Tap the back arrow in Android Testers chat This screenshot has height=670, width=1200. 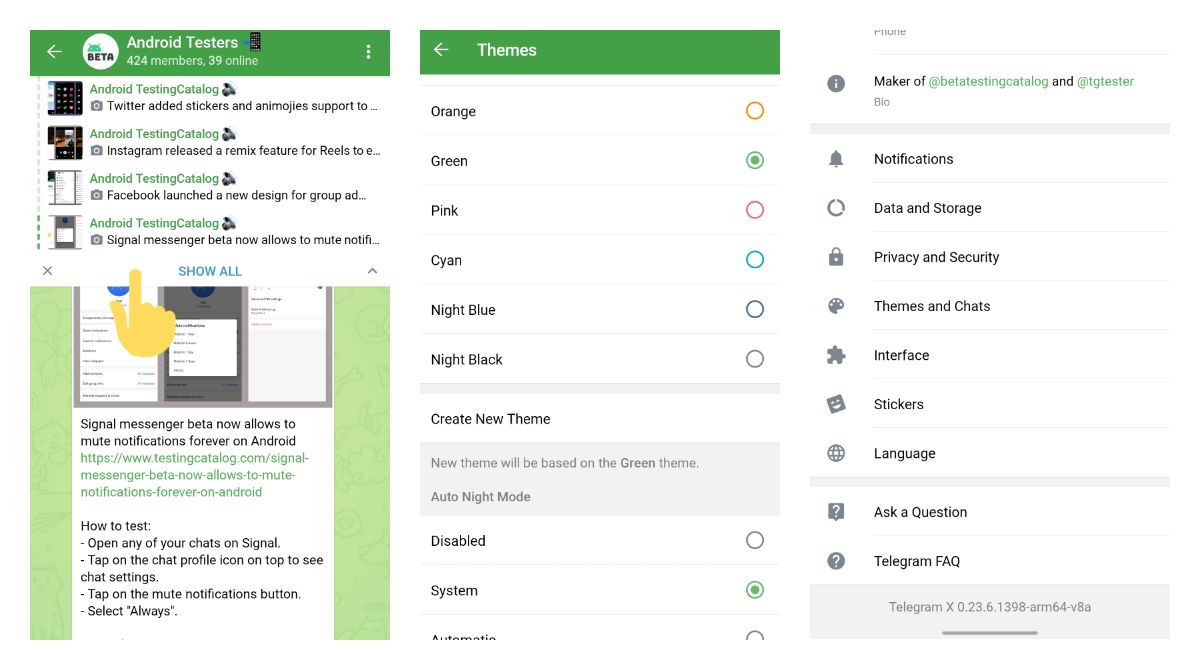click(54, 51)
